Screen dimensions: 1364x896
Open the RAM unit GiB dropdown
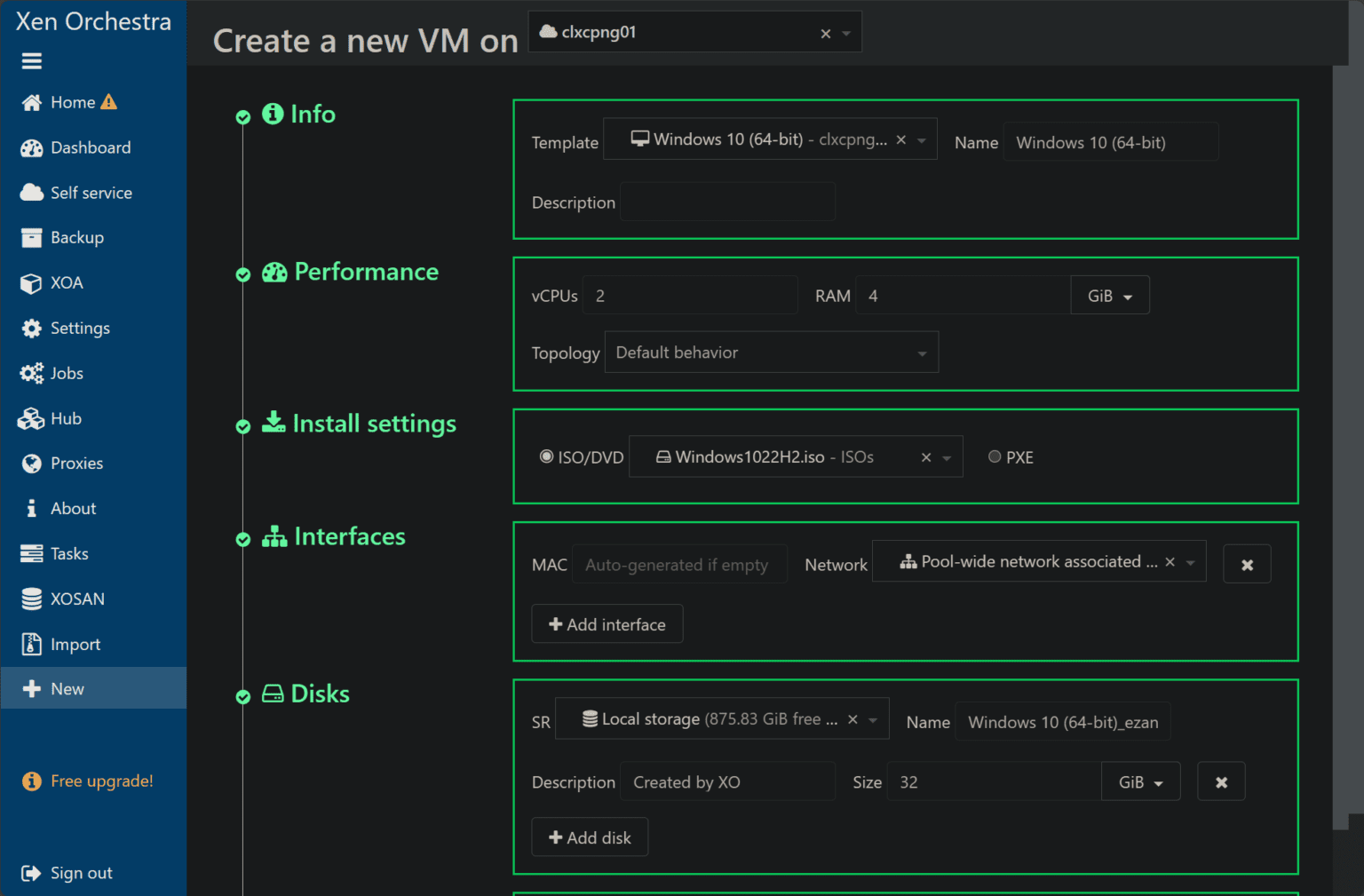1109,295
